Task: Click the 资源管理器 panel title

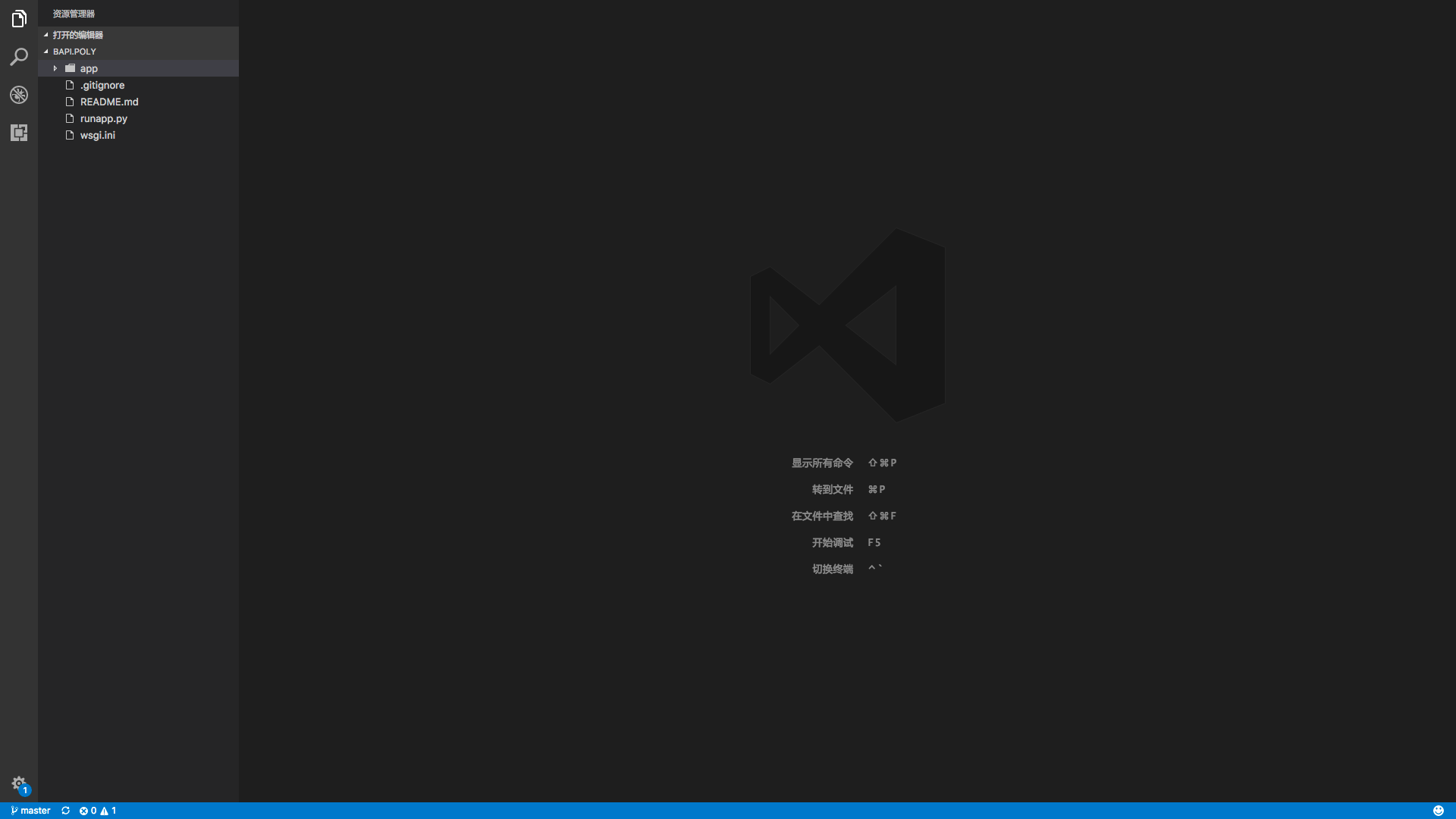Action: pyautogui.click(x=74, y=14)
